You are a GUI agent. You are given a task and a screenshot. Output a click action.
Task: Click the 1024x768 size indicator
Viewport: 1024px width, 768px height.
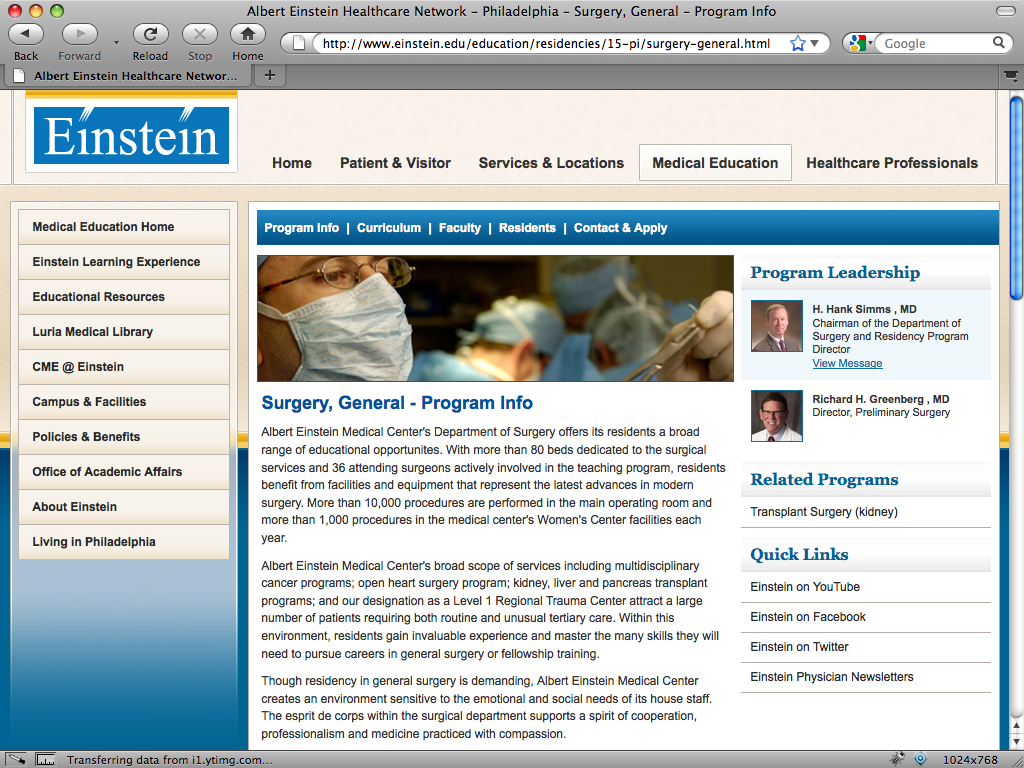pyautogui.click(x=970, y=760)
